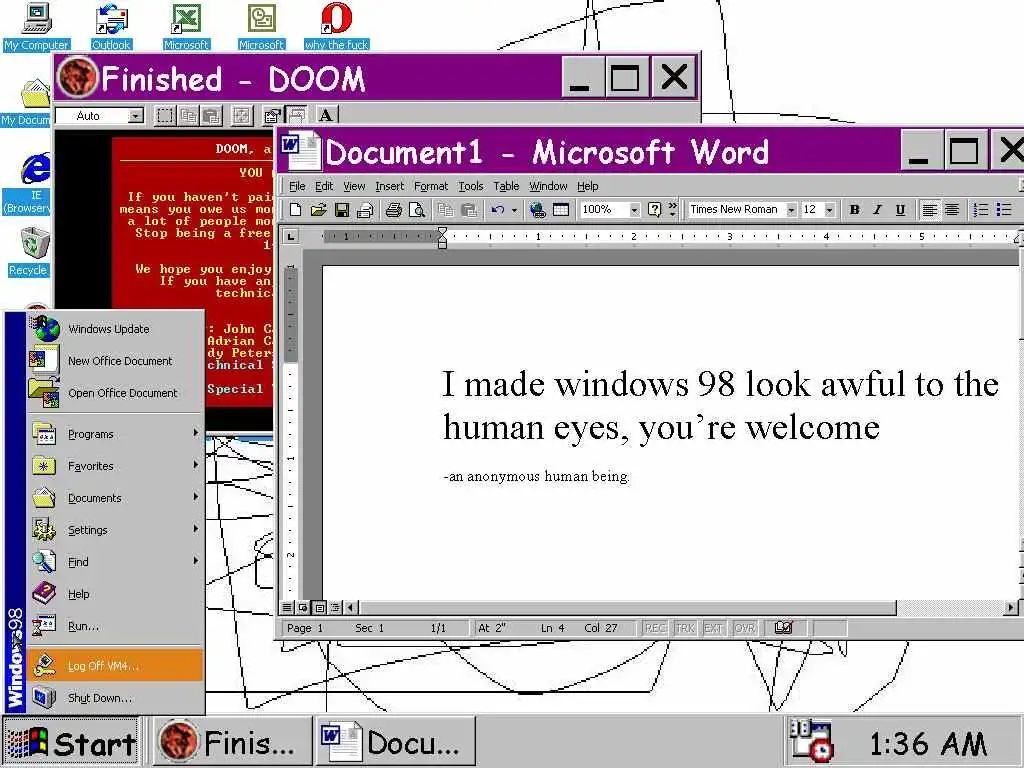Click the Copy icon in Word toolbar

coord(445,210)
